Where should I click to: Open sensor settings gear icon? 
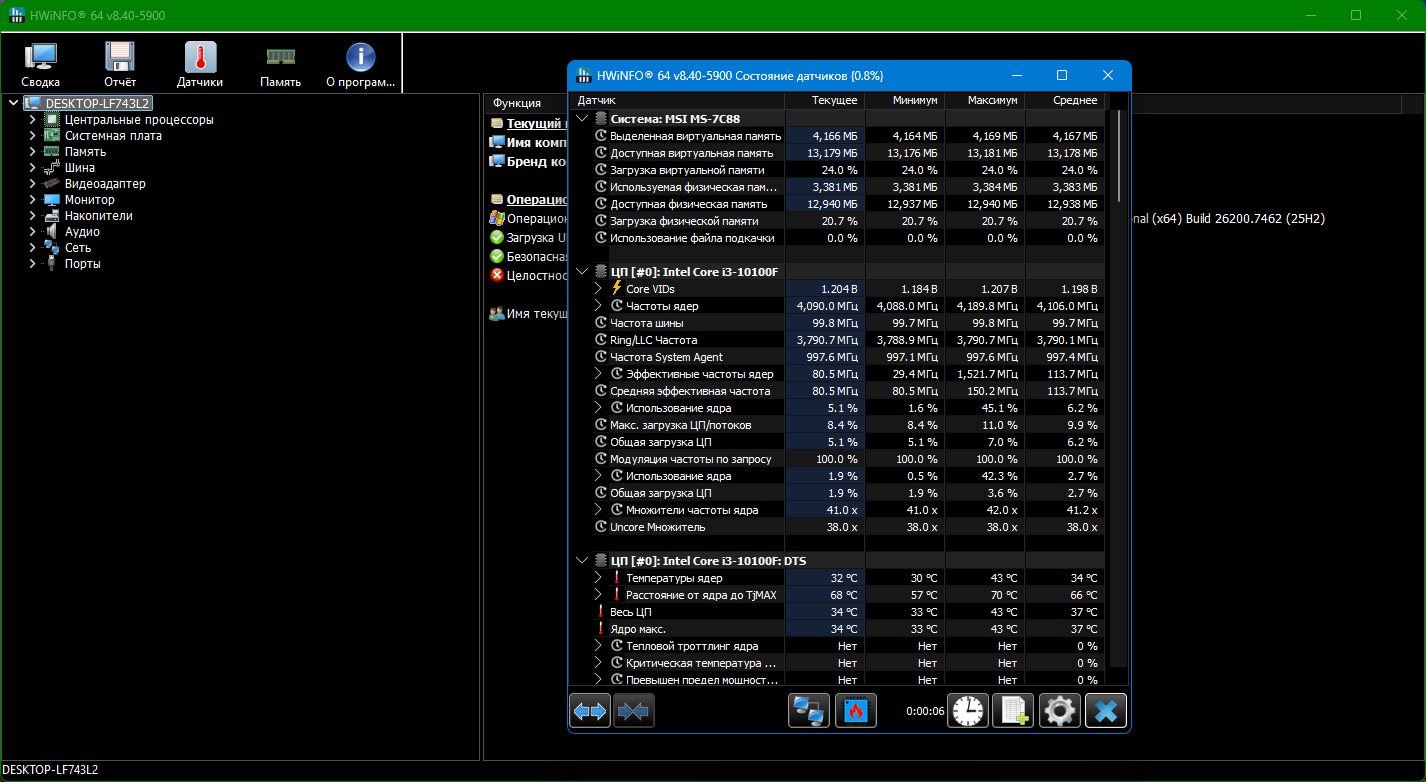pyautogui.click(x=1059, y=711)
